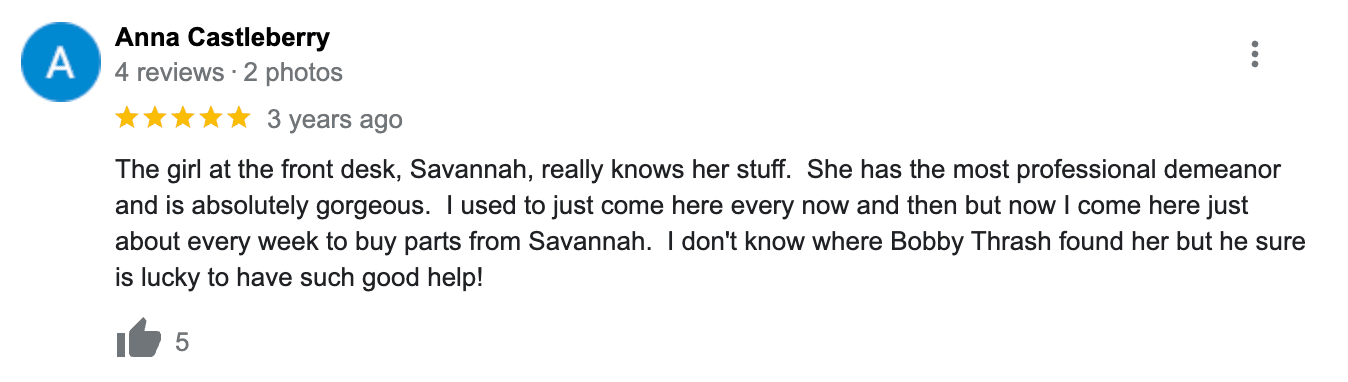The height and width of the screenshot is (382, 1348).
Task: Click the like count number 5
Action: point(182,342)
